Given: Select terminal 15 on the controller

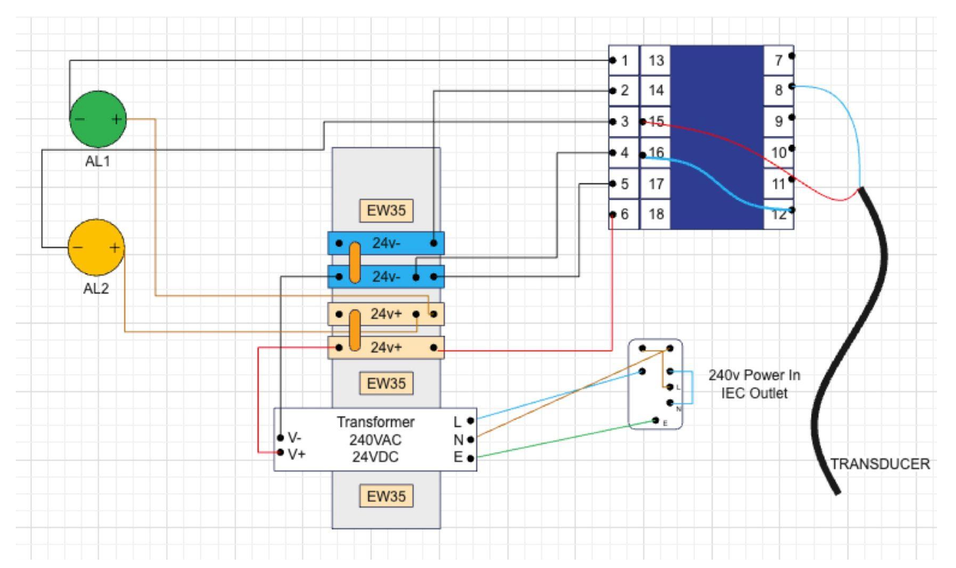Looking at the screenshot, I should click(x=656, y=122).
